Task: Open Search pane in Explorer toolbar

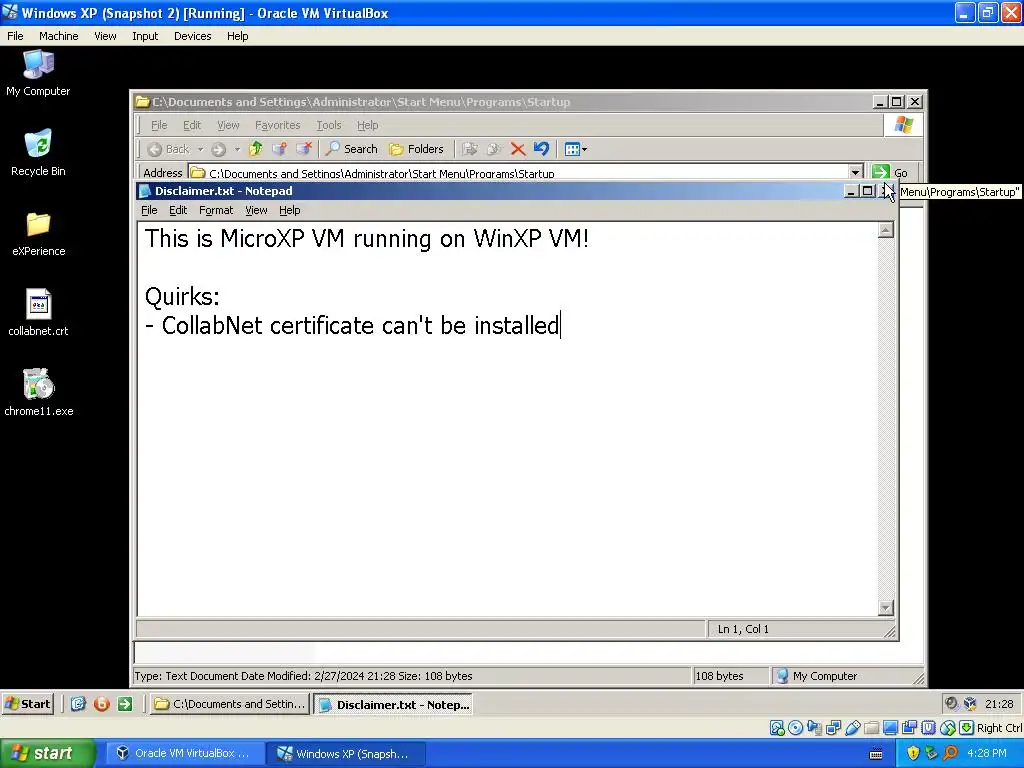Action: [x=352, y=149]
